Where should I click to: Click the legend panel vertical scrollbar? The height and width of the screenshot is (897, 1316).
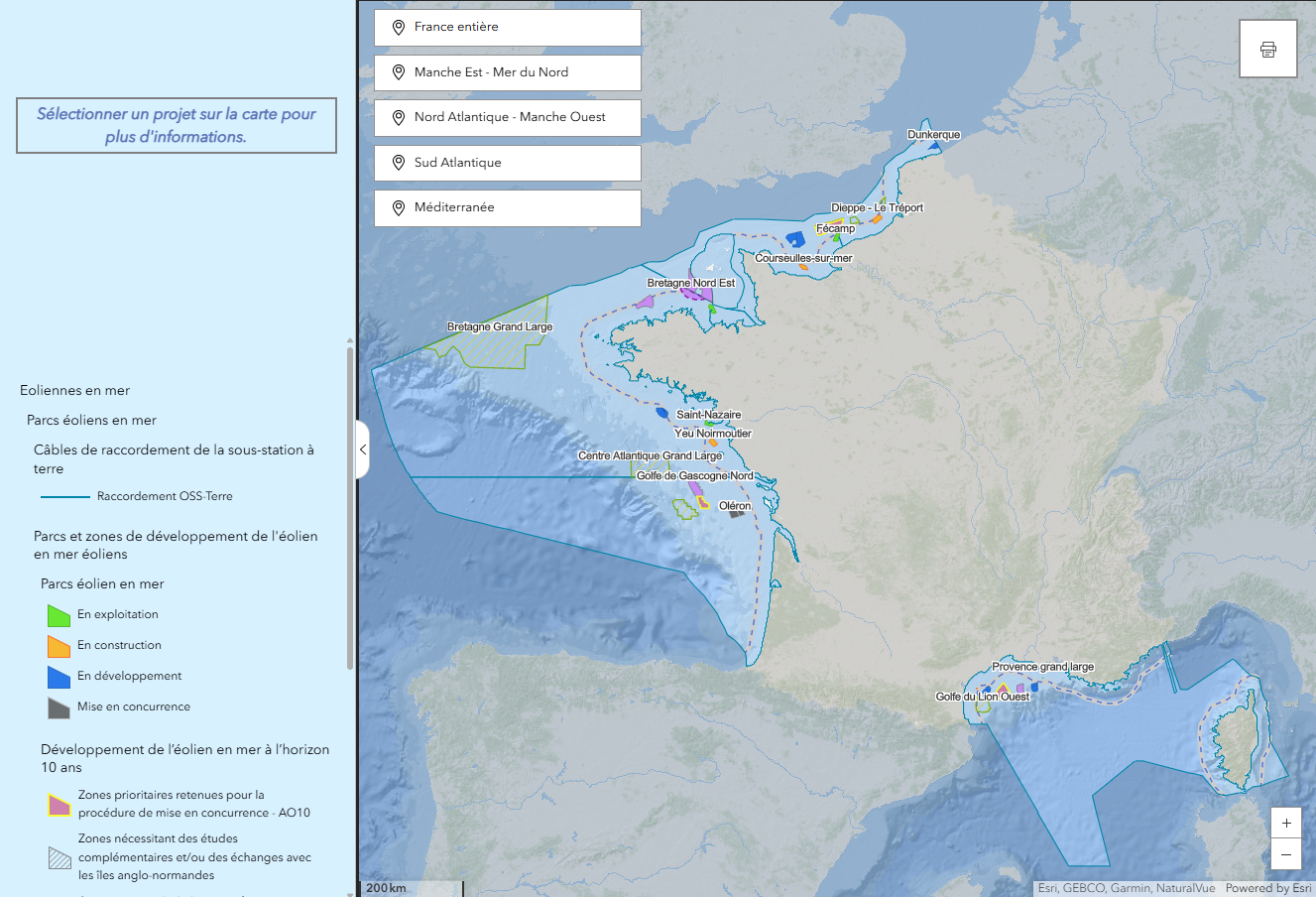coord(350,506)
